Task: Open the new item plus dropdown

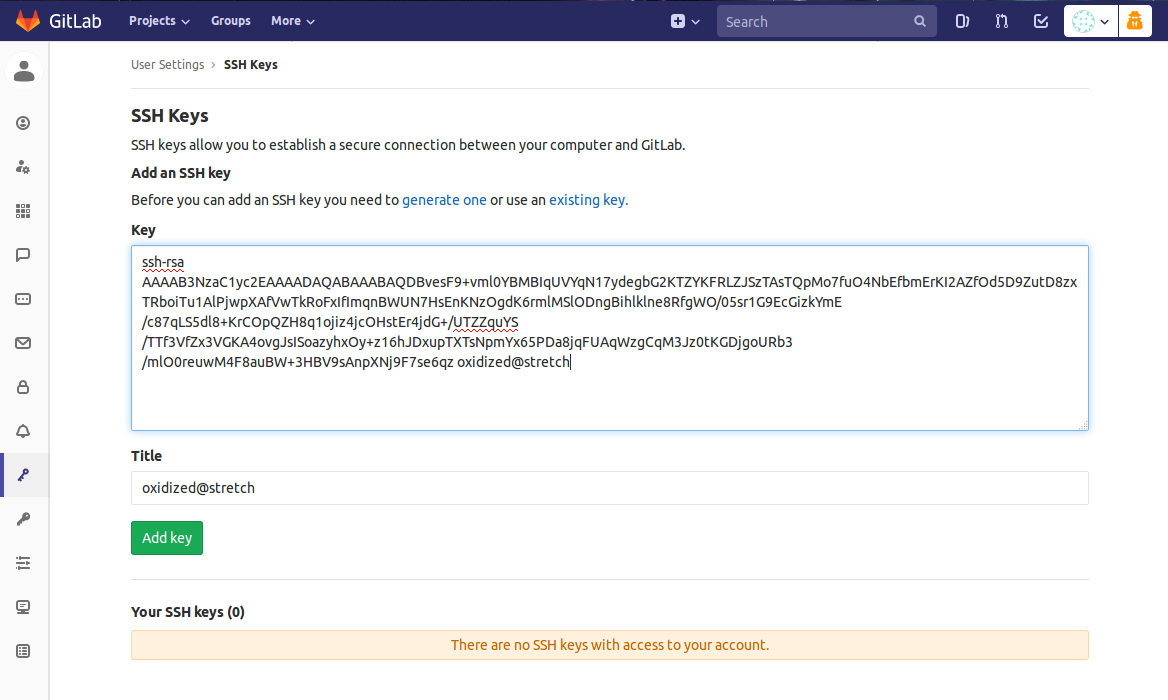Action: [x=685, y=21]
